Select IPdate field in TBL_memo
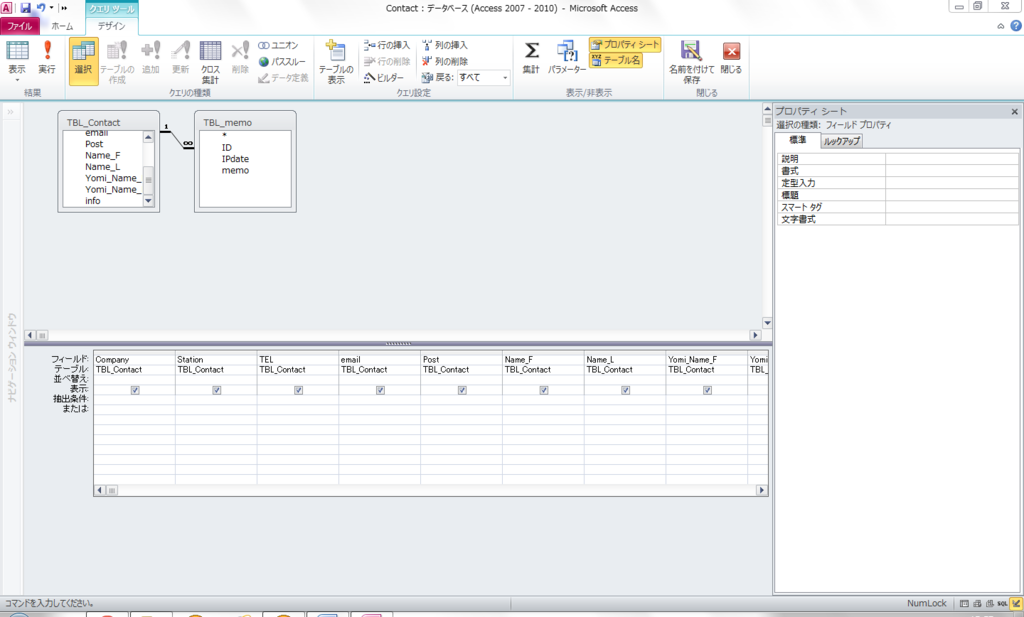 pyautogui.click(x=235, y=159)
